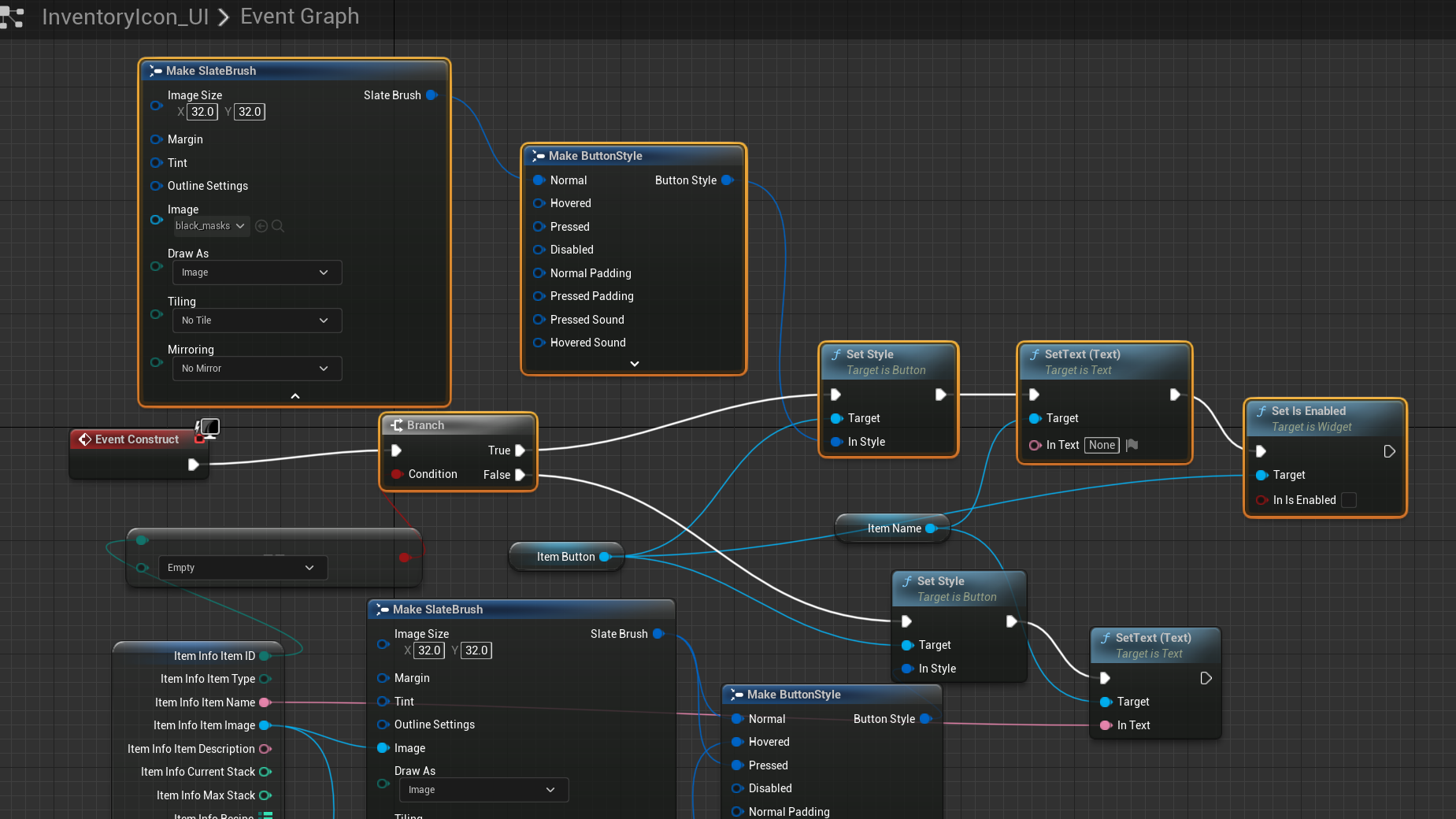Click the use-selected-asset arrow next to black_masks
The height and width of the screenshot is (819, 1456).
click(261, 226)
